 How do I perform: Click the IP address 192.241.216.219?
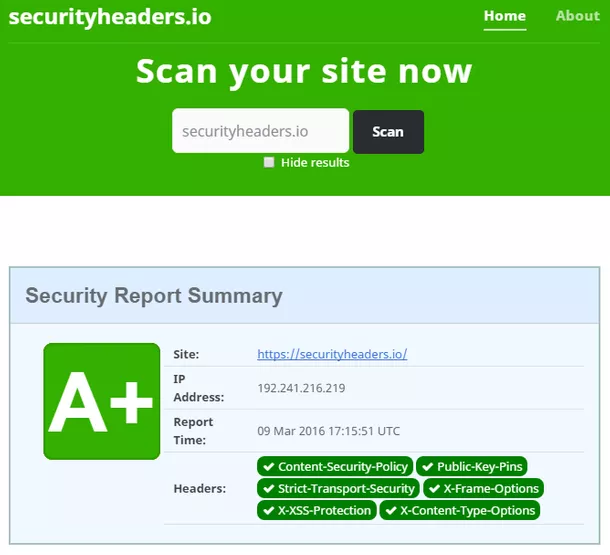click(x=301, y=388)
